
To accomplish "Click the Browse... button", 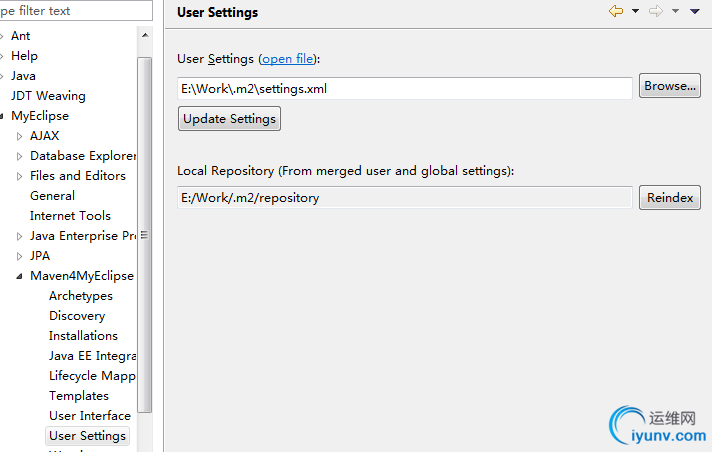I will pyautogui.click(x=670, y=87).
